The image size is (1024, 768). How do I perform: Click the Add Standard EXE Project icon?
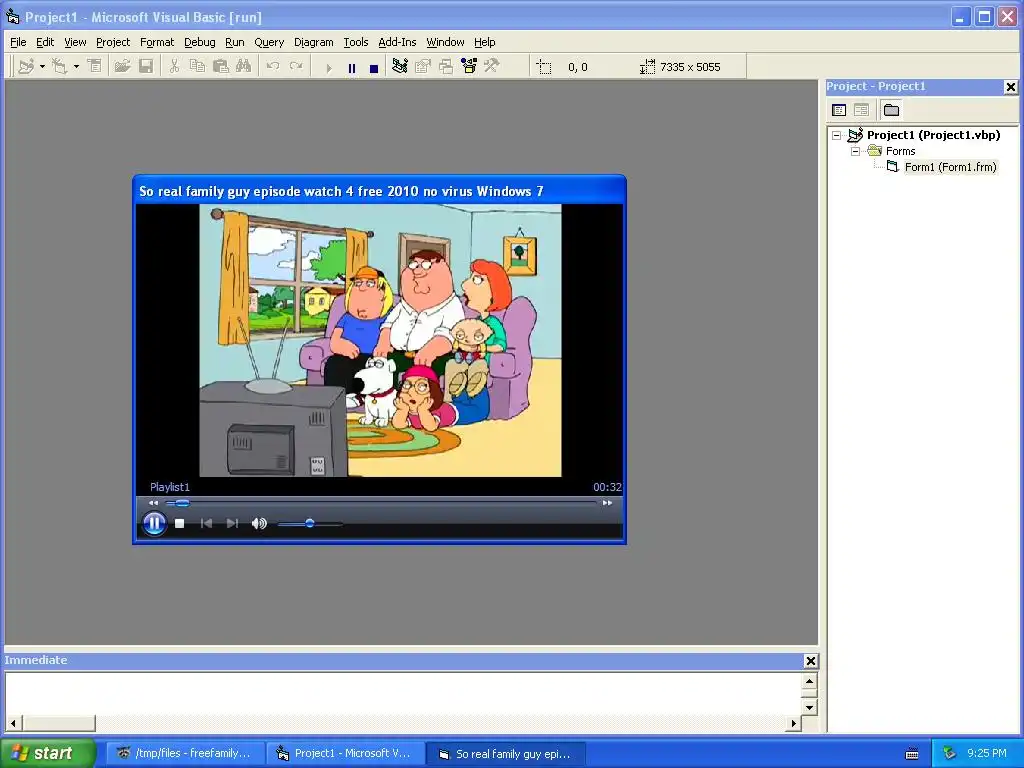tap(26, 67)
